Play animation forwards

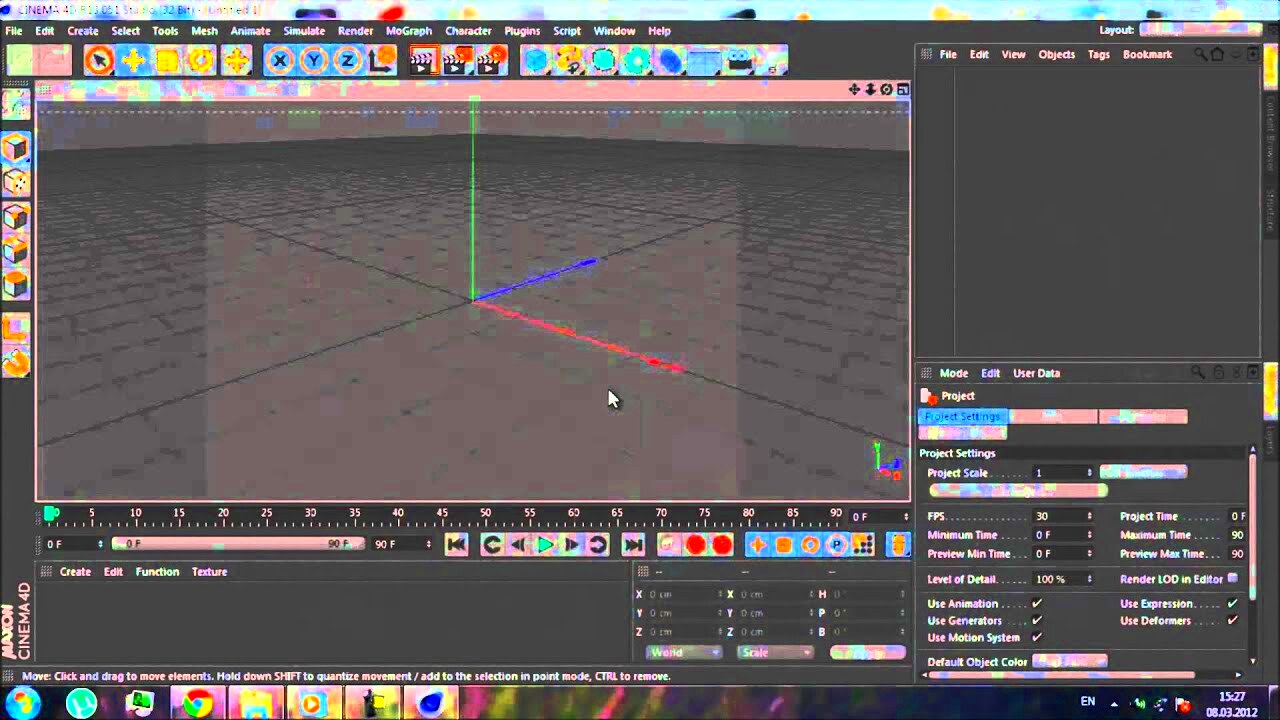pos(545,544)
